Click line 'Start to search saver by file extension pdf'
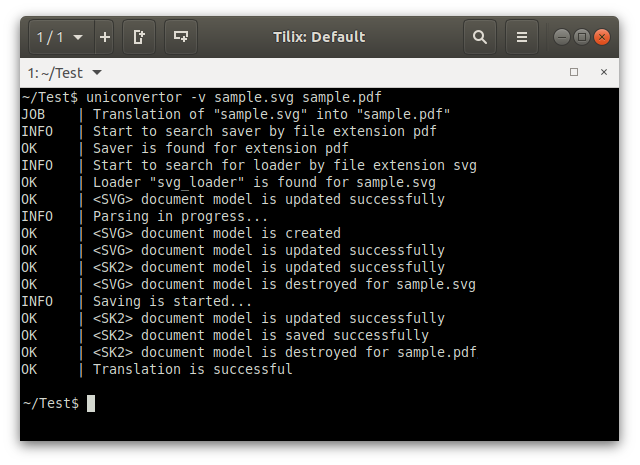The image size is (640, 465). click(x=264, y=131)
